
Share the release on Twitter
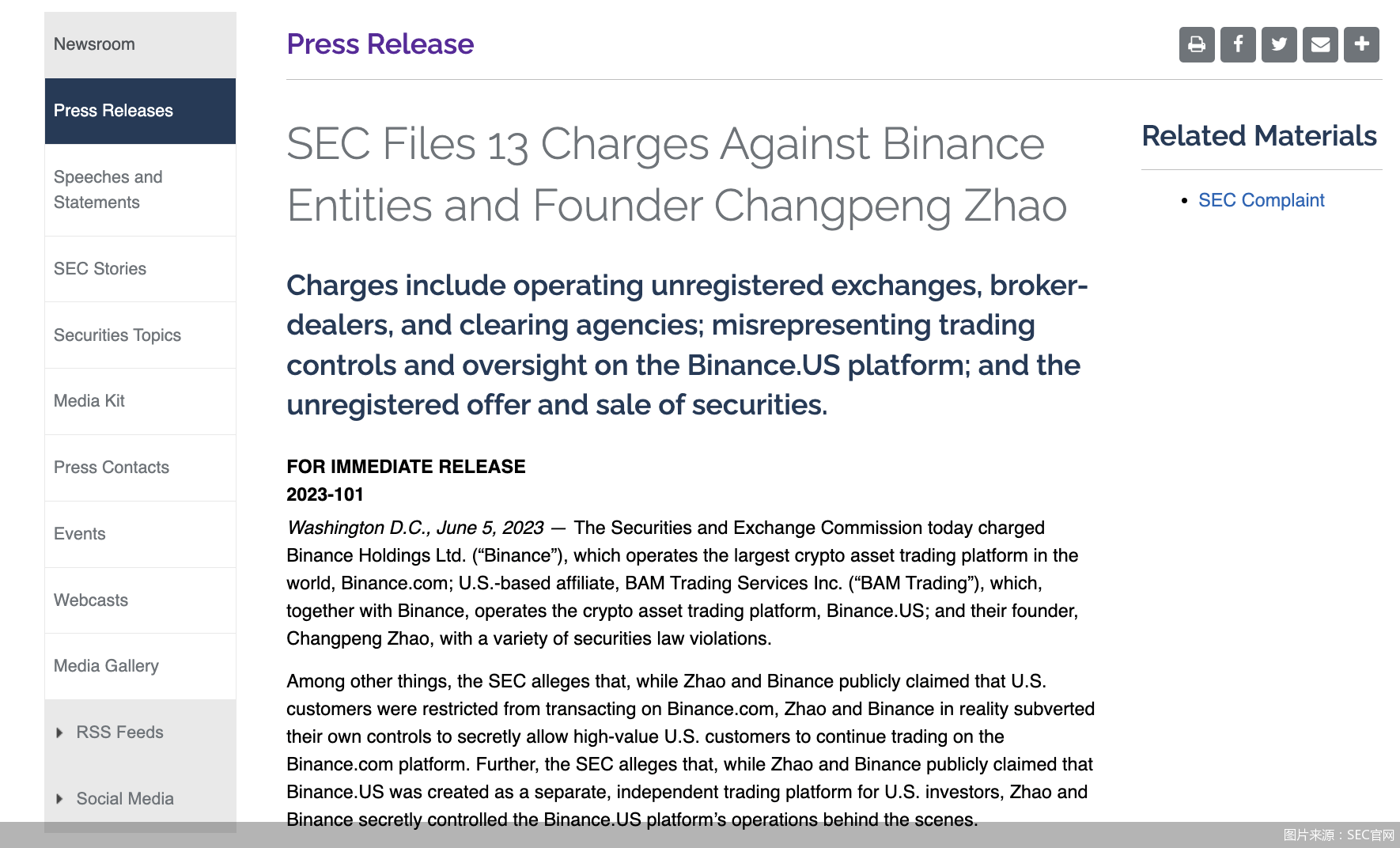coord(1279,44)
